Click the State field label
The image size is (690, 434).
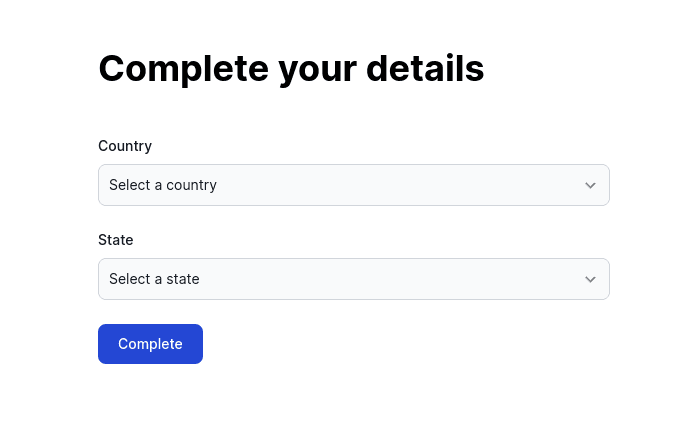coord(116,240)
